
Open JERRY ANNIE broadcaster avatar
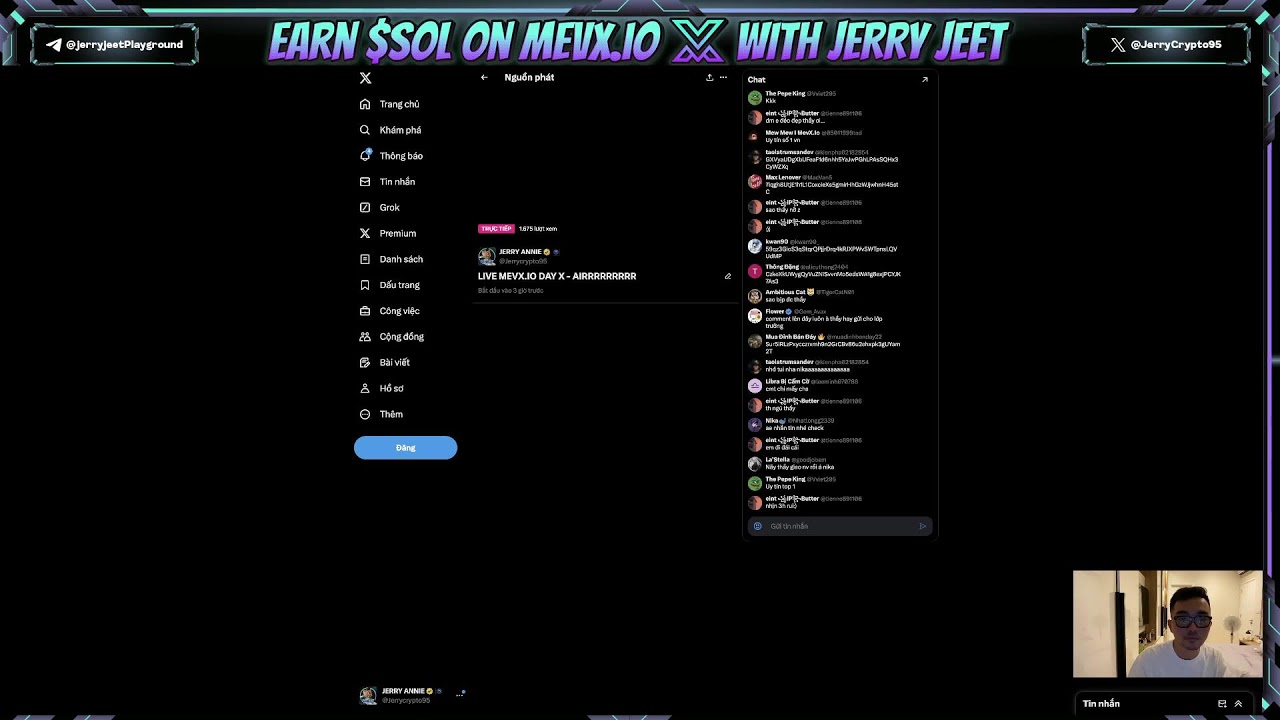[x=487, y=256]
